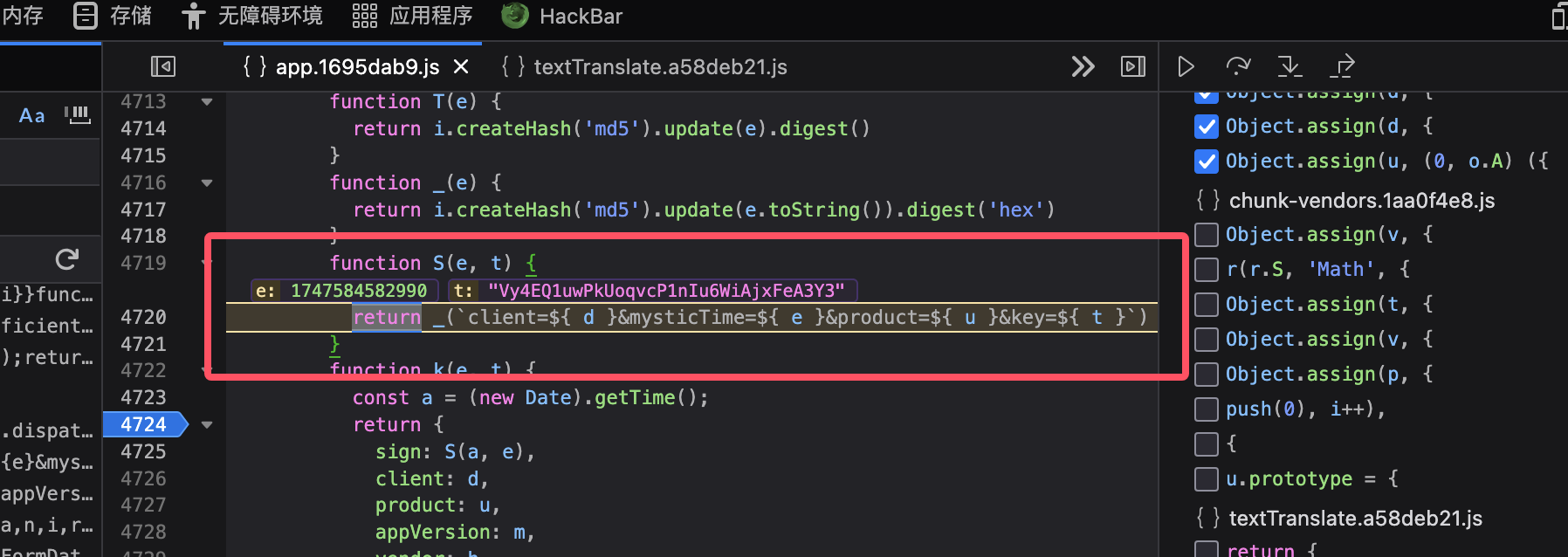Toggle the debugger sidebar panel icon
Image resolution: width=1568 pixels, height=557 pixels.
coord(1132,66)
